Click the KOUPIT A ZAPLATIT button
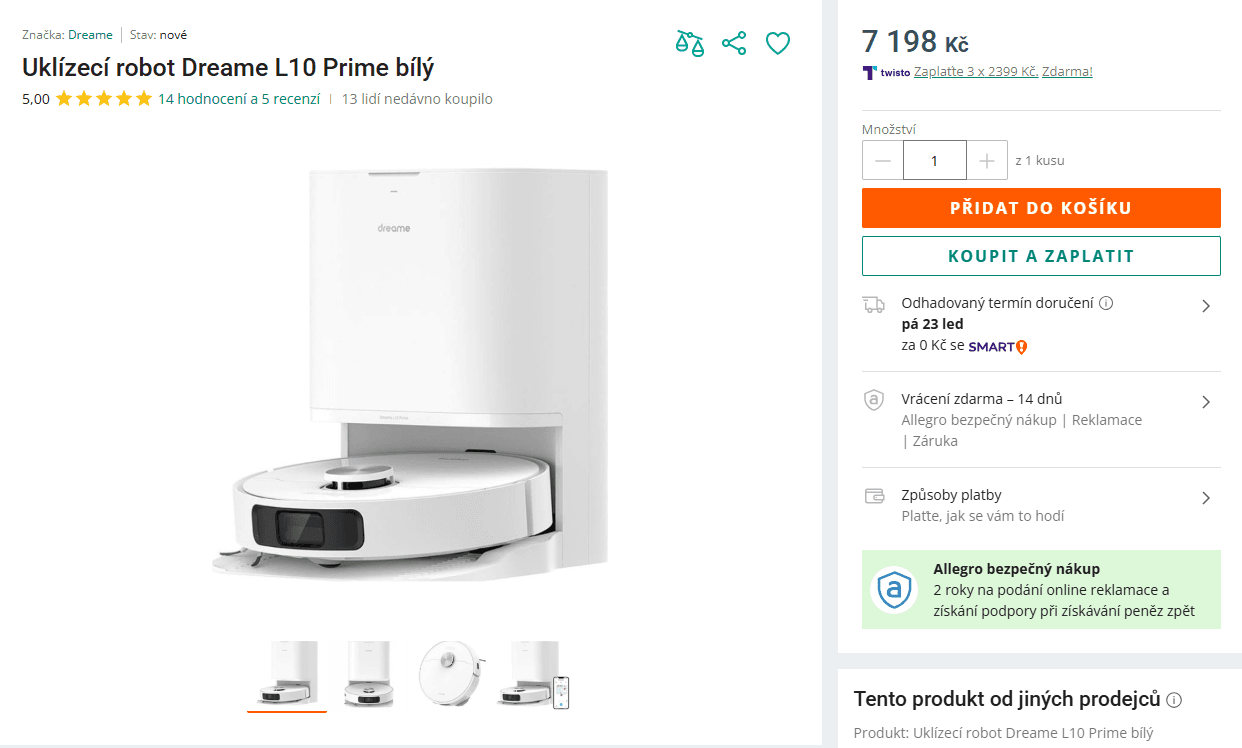 tap(1041, 255)
